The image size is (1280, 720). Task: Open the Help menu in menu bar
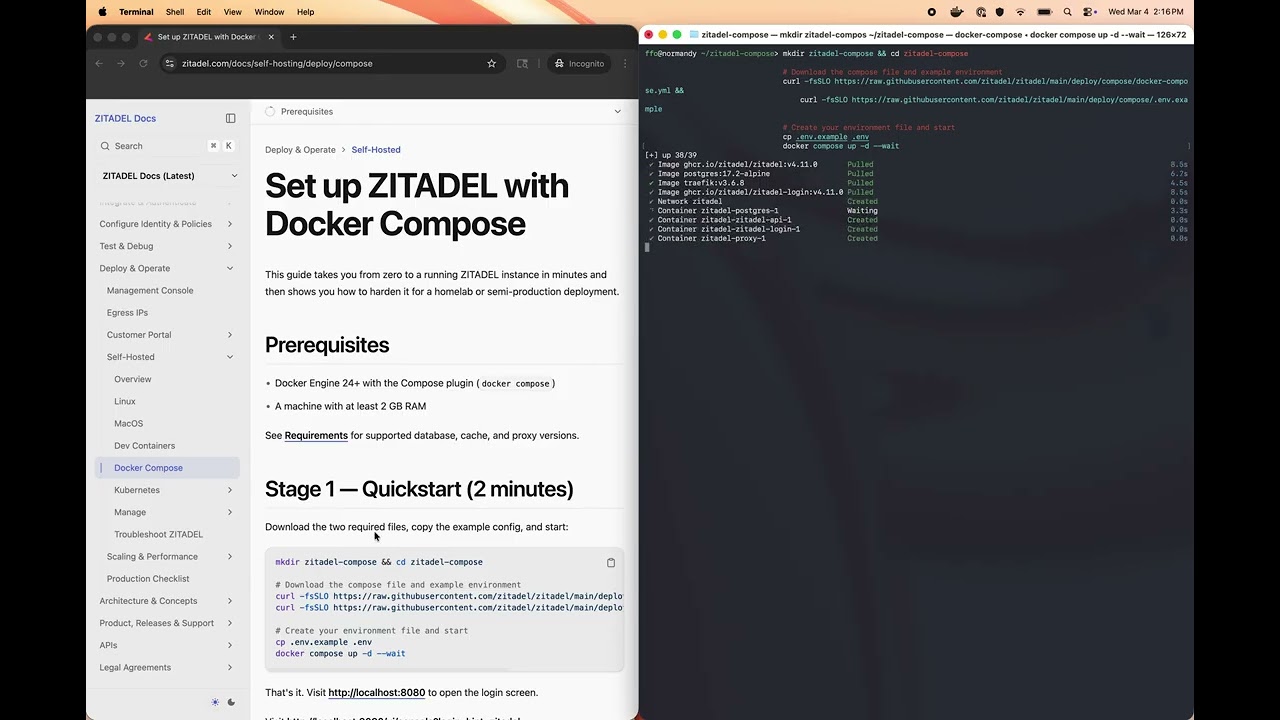pyautogui.click(x=306, y=12)
